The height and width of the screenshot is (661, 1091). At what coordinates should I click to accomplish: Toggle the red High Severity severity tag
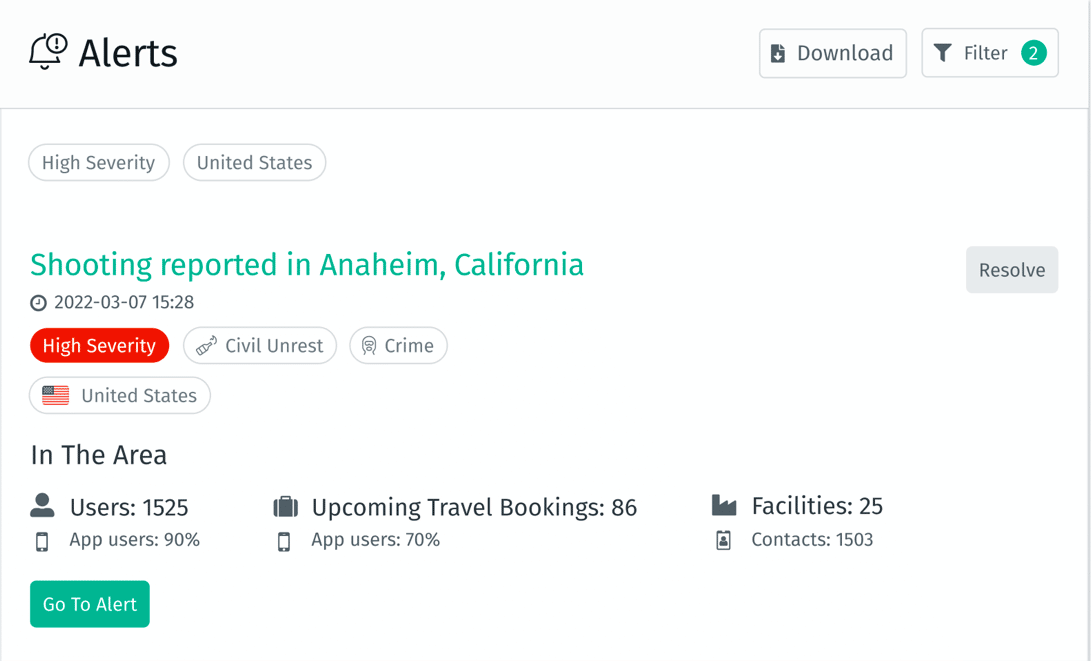coord(99,345)
